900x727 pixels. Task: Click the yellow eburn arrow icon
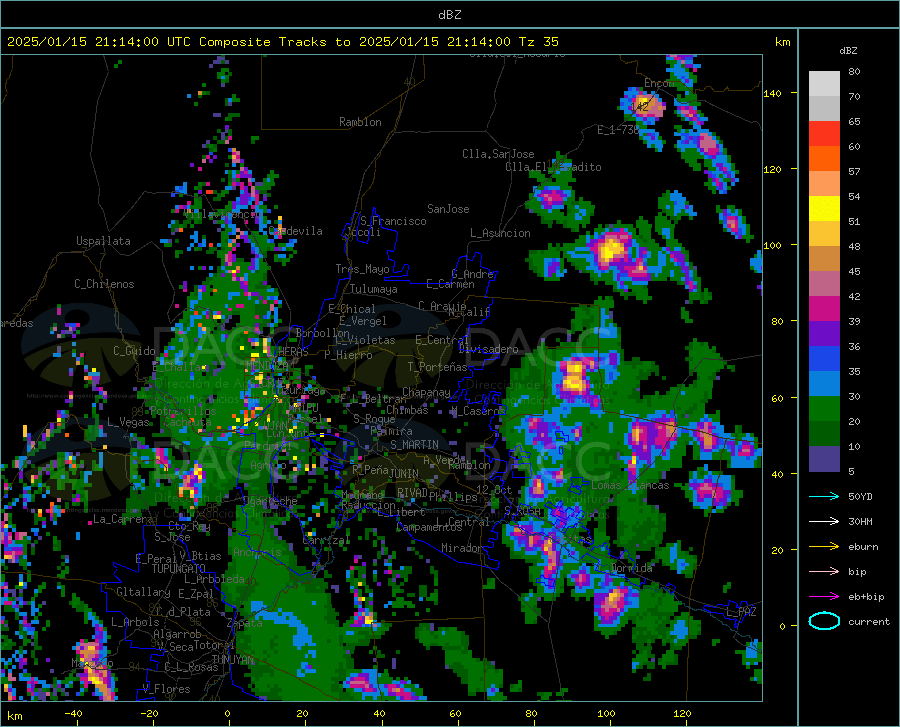click(x=824, y=547)
